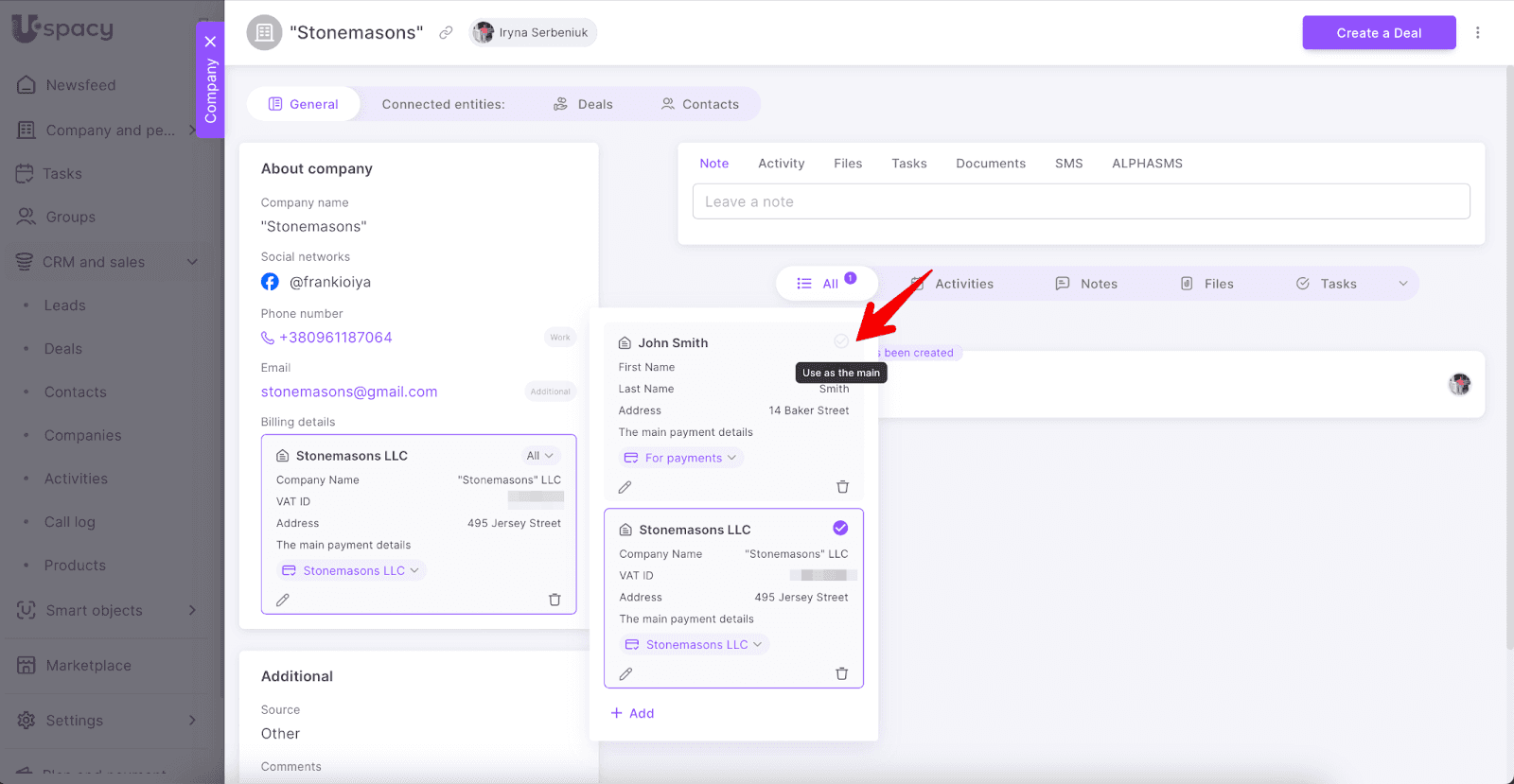Click the trash icon in Stonemasons LLC popup card
Viewport: 1514px width, 784px height.
841,673
